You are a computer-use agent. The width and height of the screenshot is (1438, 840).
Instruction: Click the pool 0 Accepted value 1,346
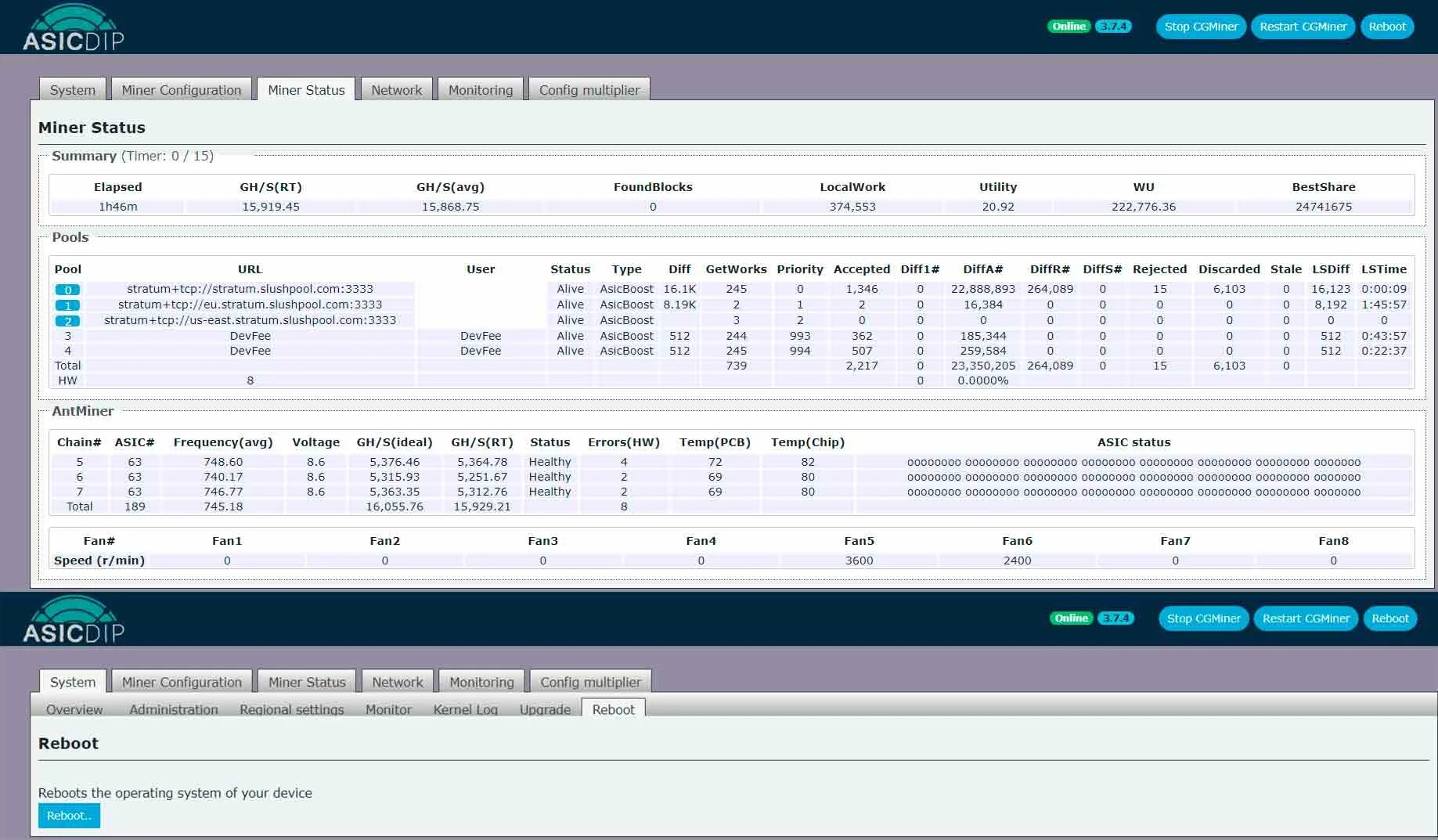(862, 289)
